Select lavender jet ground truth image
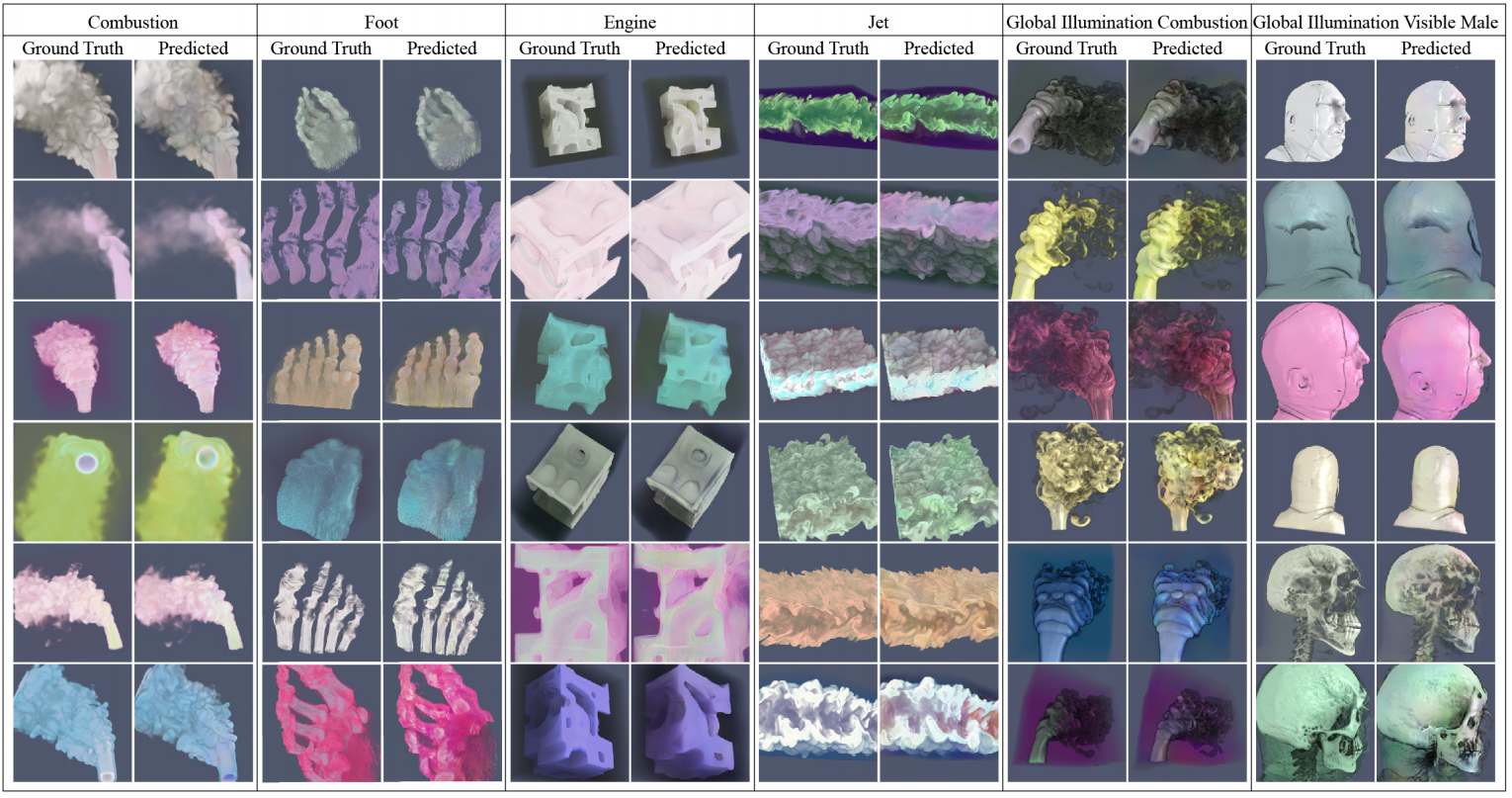Screen dimensions: 1512x798 pos(818,239)
